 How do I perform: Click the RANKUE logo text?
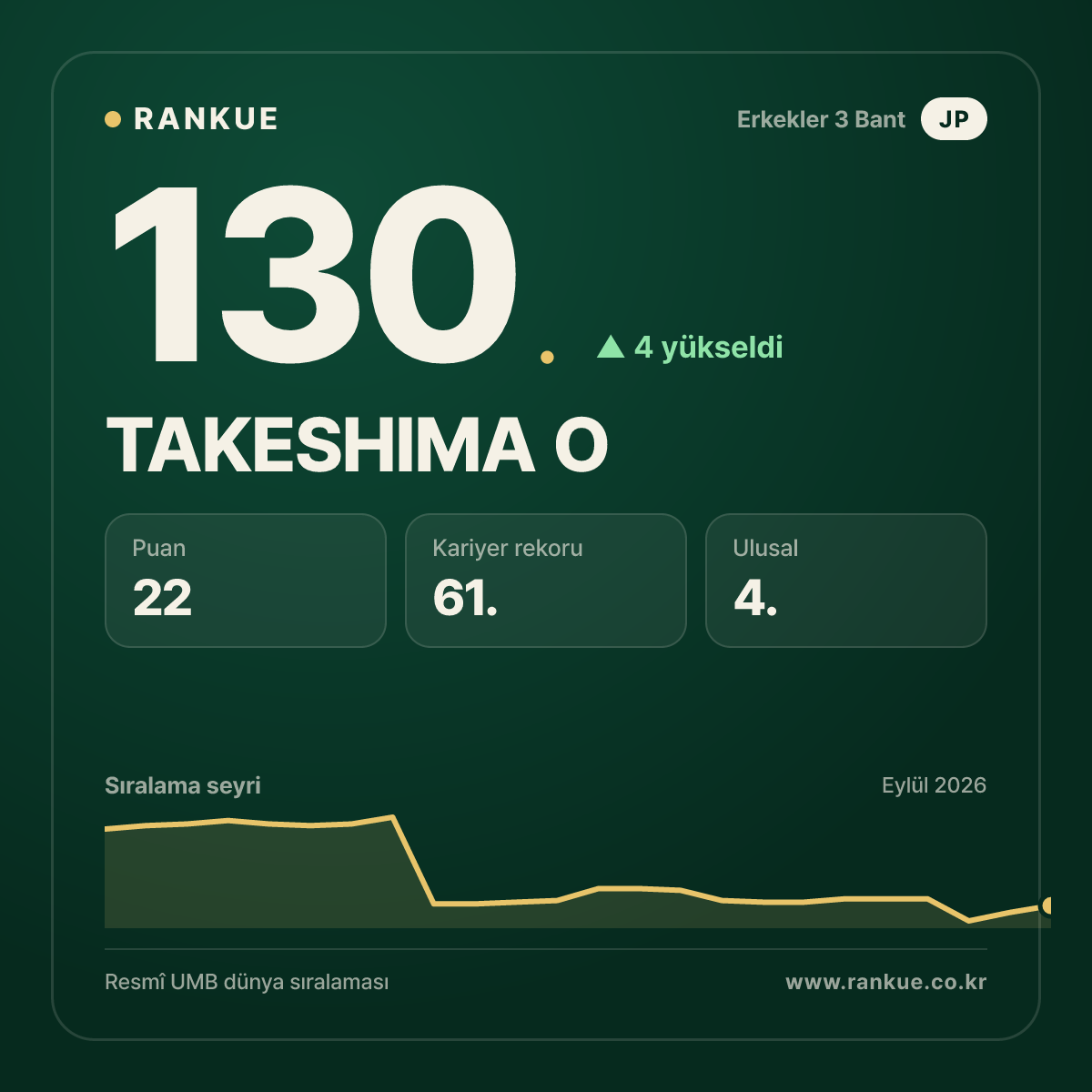coord(206,119)
